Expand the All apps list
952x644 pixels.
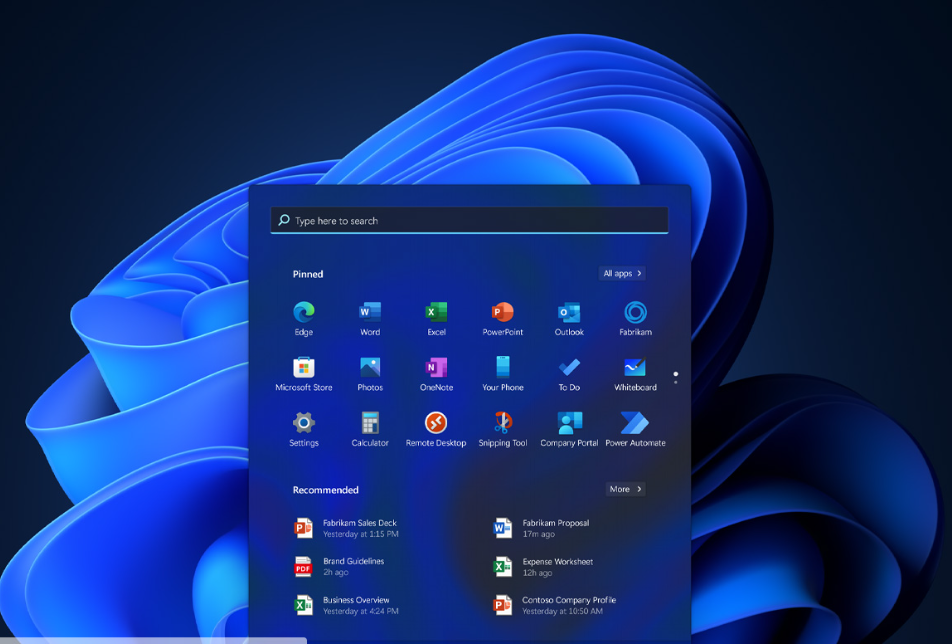pos(622,273)
